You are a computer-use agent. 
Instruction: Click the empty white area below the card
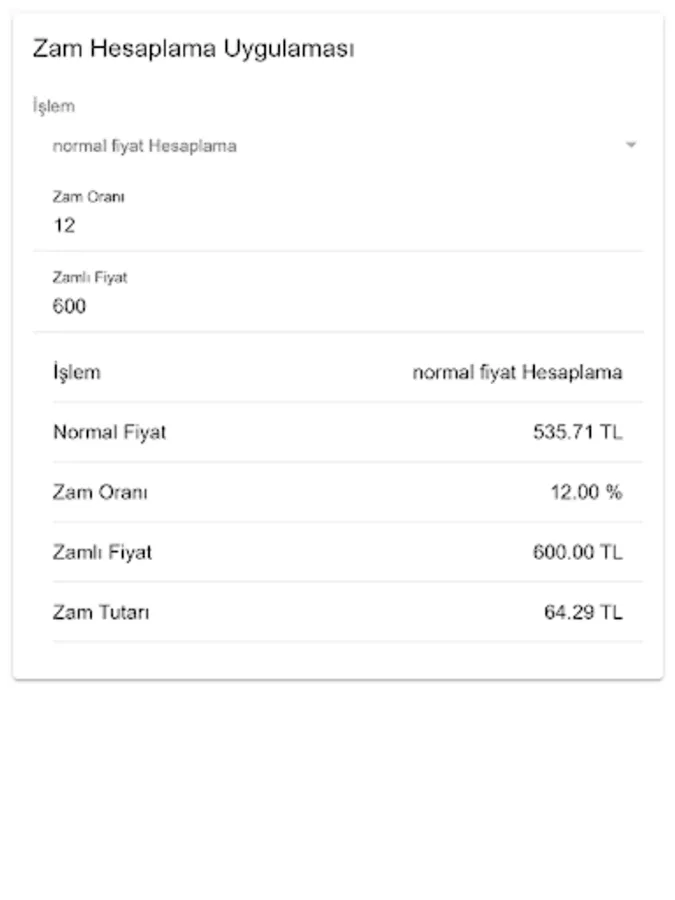337,790
